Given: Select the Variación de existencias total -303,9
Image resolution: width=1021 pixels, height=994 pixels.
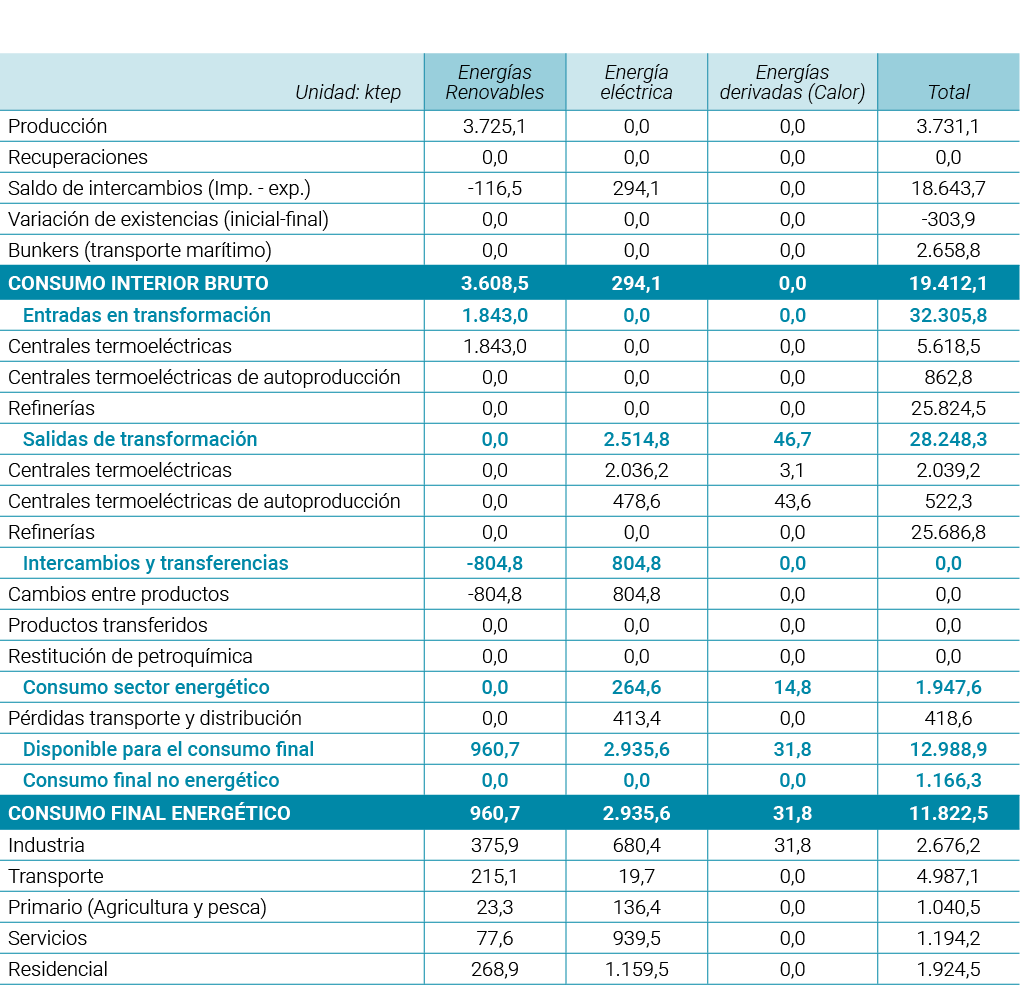Looking at the screenshot, I should coord(948,219).
